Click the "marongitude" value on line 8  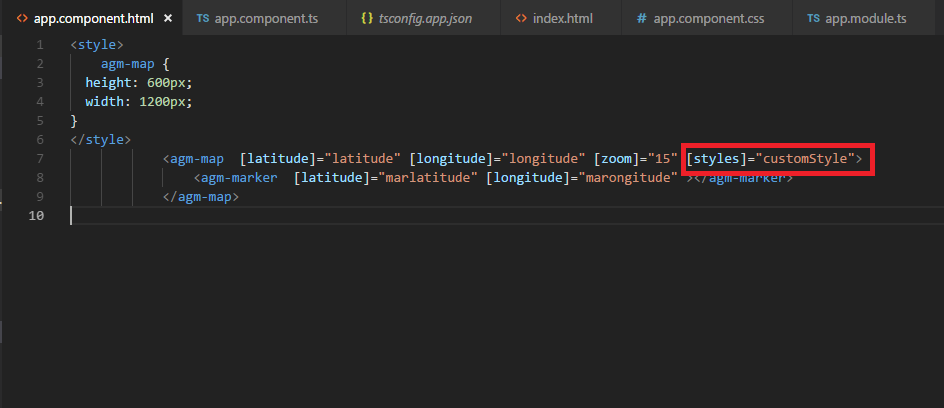(x=629, y=178)
